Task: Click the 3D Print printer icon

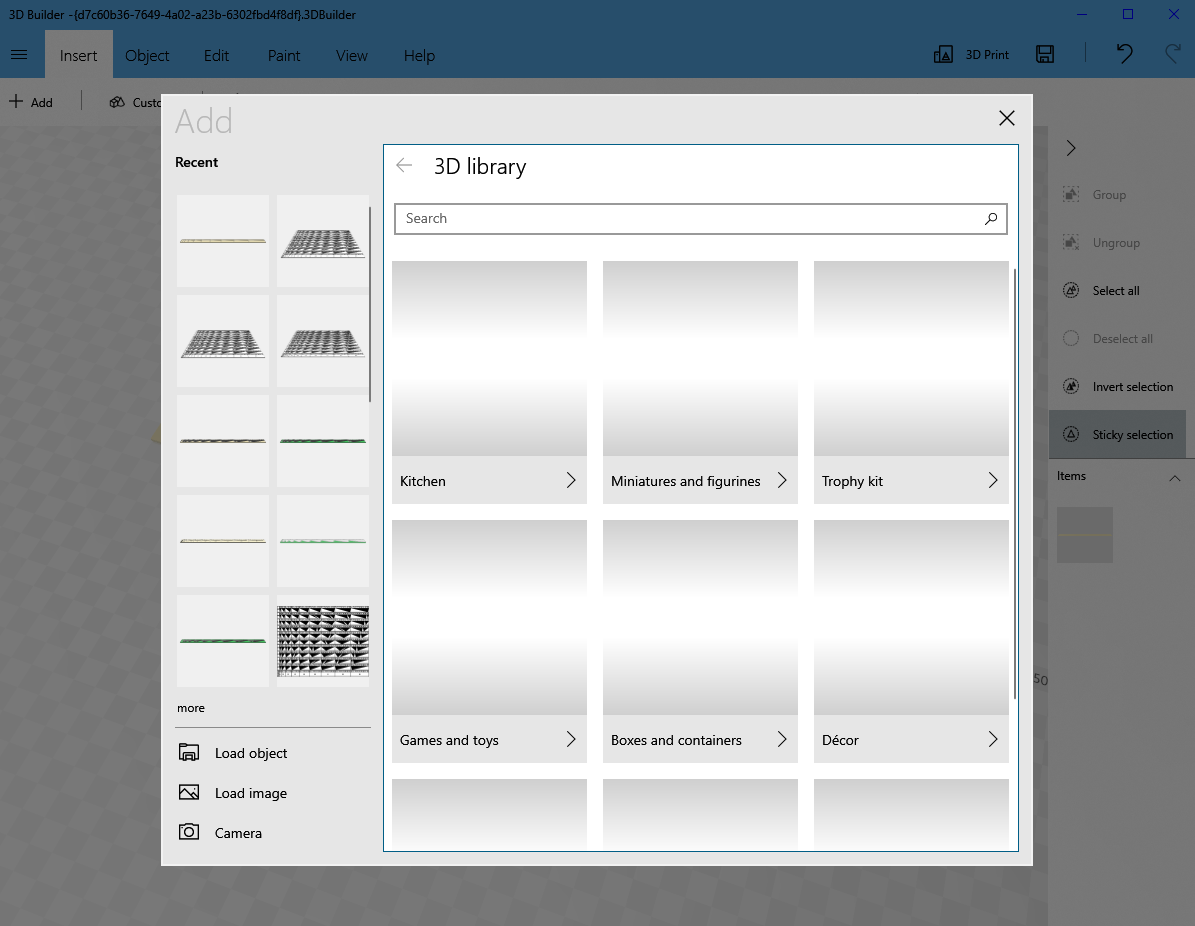Action: tap(943, 55)
